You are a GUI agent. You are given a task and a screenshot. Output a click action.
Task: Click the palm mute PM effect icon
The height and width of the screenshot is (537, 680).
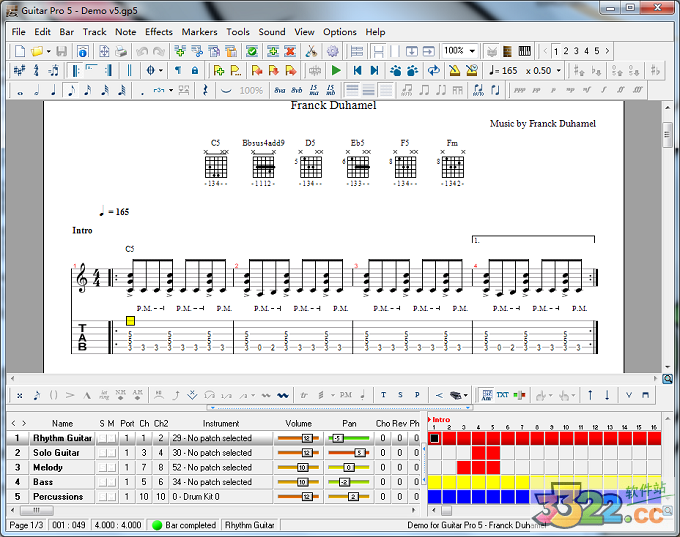pyautogui.click(x=346, y=395)
